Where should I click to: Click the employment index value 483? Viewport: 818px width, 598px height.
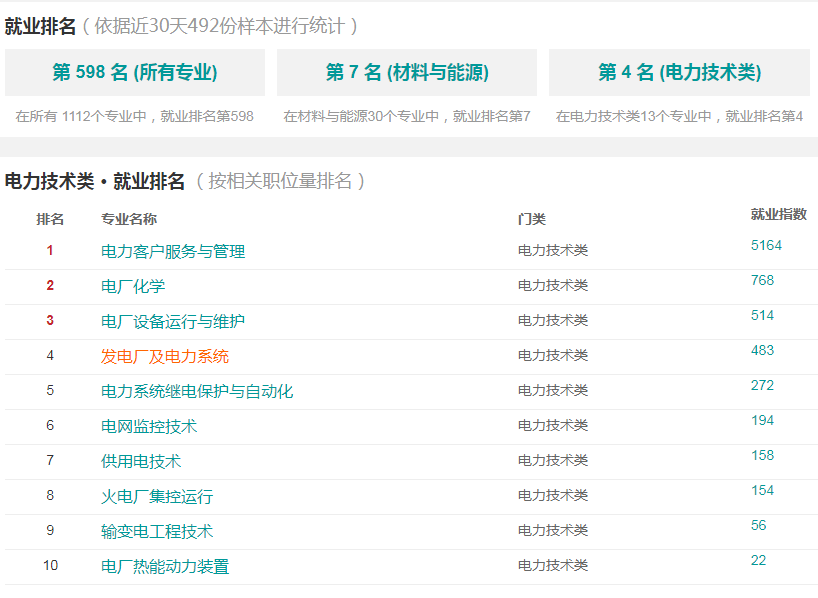(762, 350)
